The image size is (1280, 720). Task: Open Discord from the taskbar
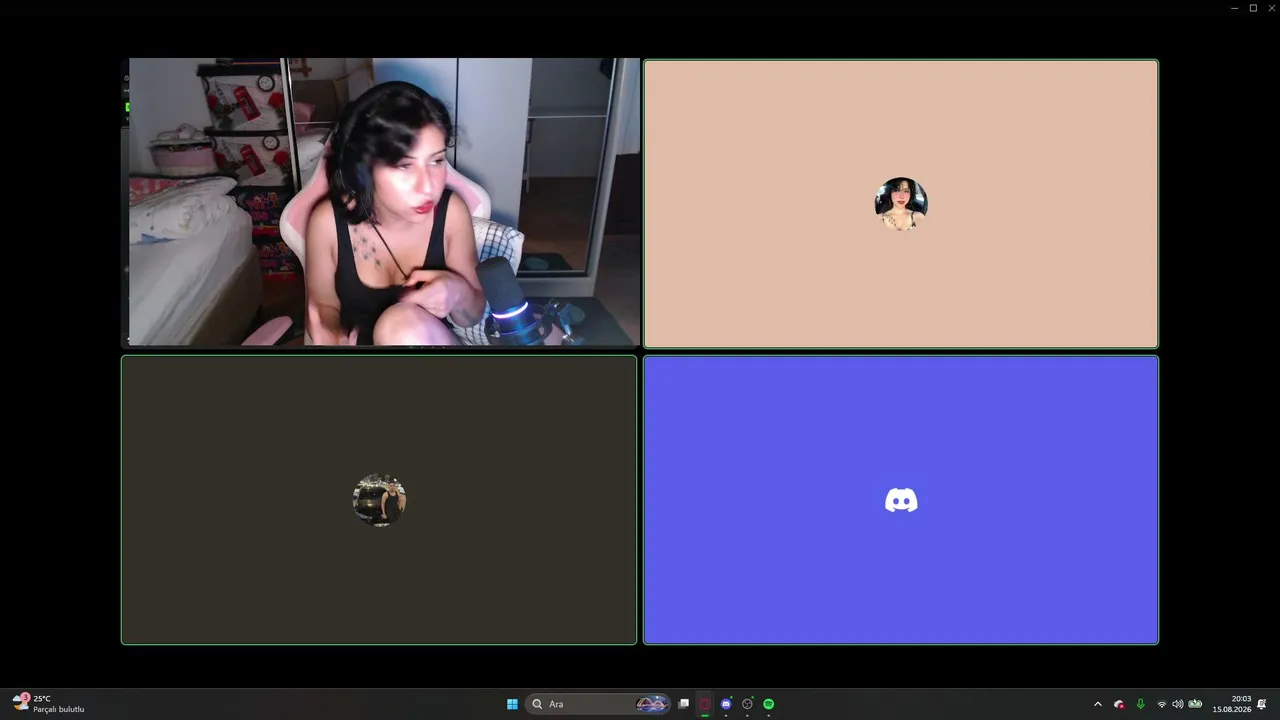click(x=726, y=704)
